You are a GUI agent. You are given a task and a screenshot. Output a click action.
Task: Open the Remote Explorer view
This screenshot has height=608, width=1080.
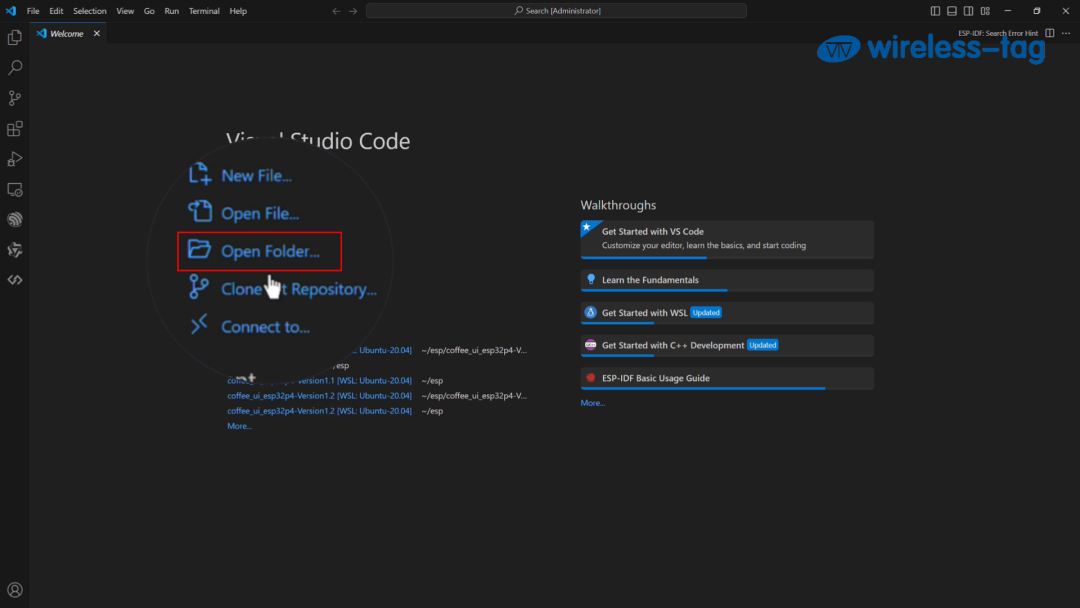point(15,189)
